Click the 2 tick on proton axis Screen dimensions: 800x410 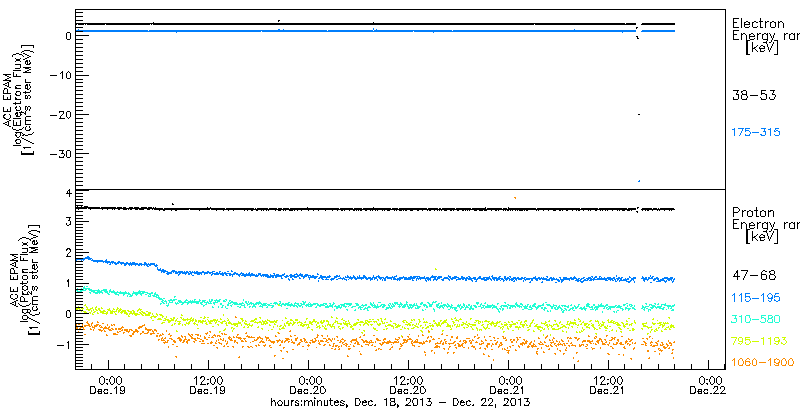66,252
